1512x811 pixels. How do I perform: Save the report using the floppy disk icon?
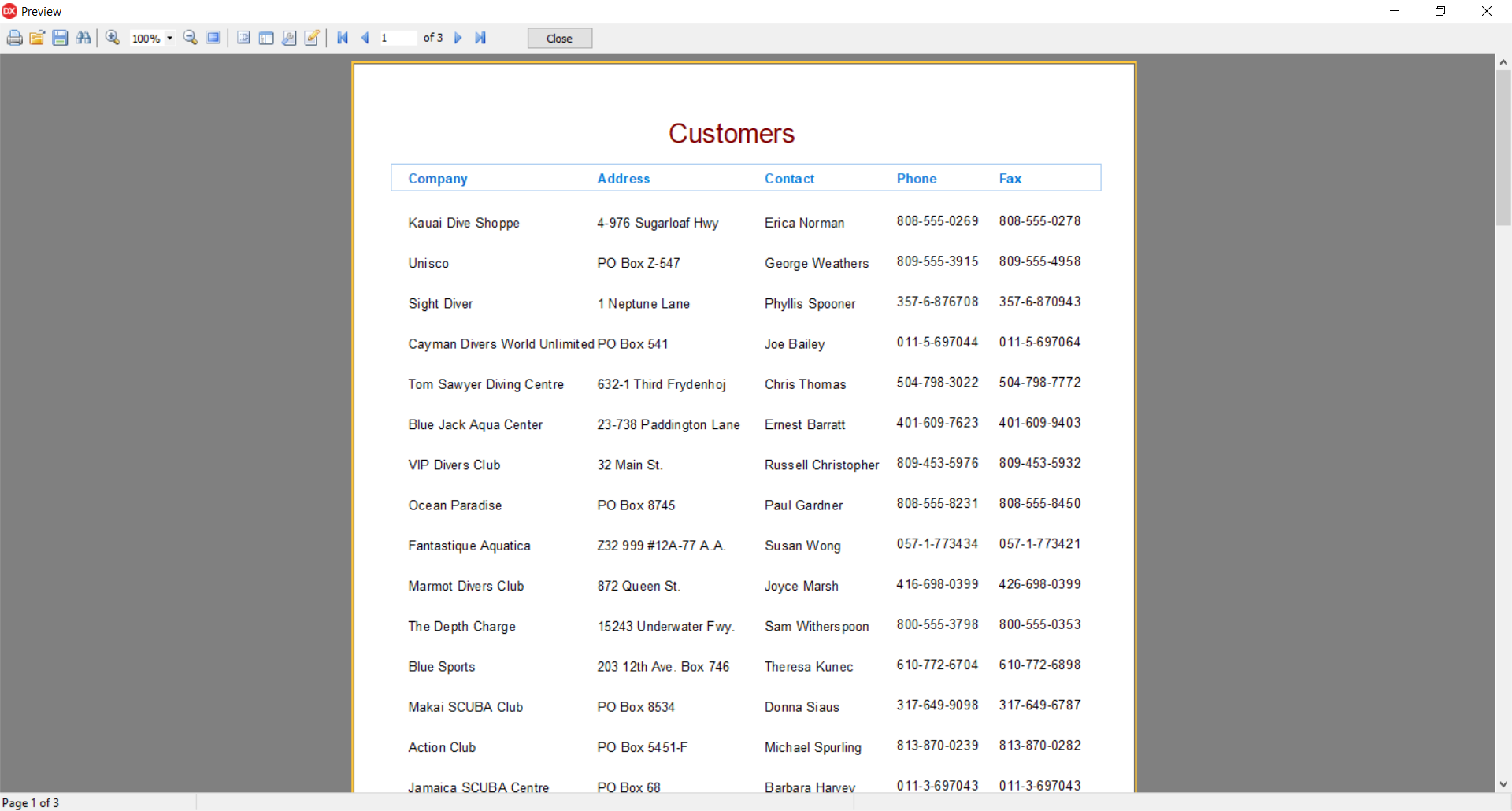[x=60, y=38]
